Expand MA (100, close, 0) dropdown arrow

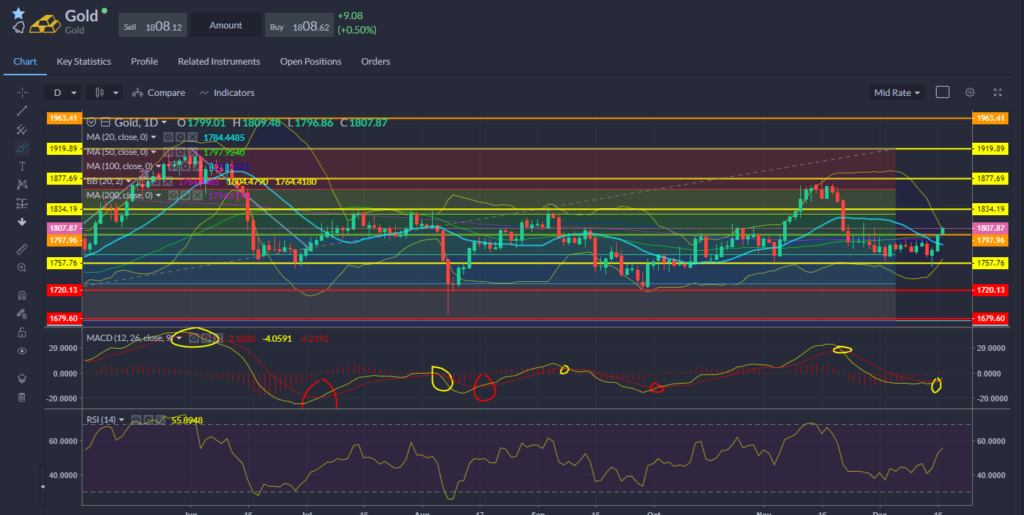point(158,166)
